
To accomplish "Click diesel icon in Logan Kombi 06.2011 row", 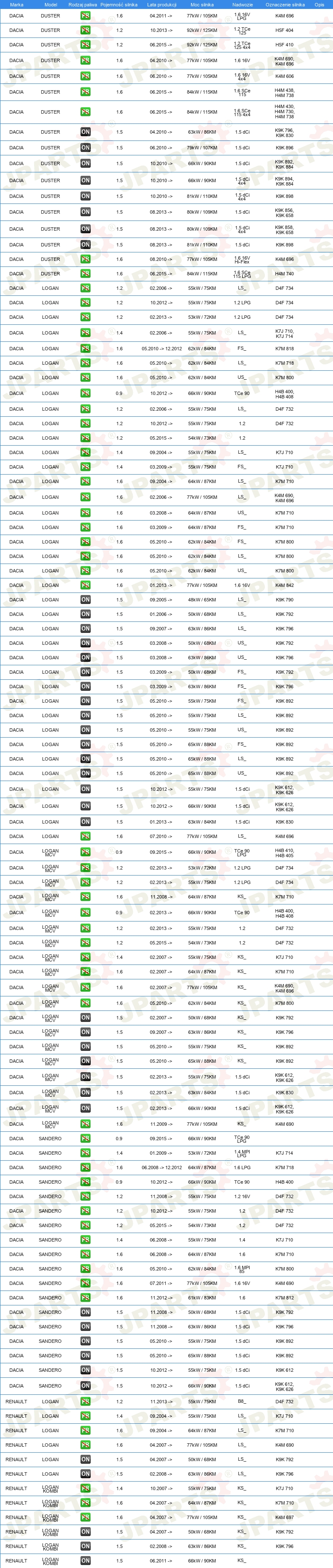I will (85, 1561).
